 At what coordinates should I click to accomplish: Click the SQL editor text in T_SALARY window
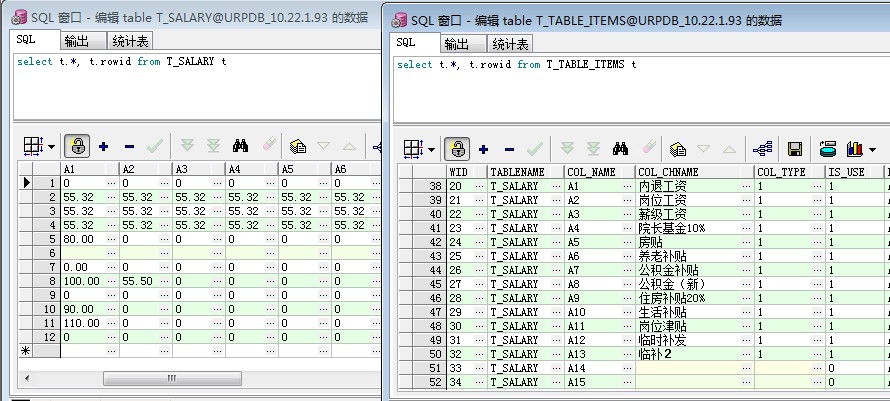tap(121, 62)
